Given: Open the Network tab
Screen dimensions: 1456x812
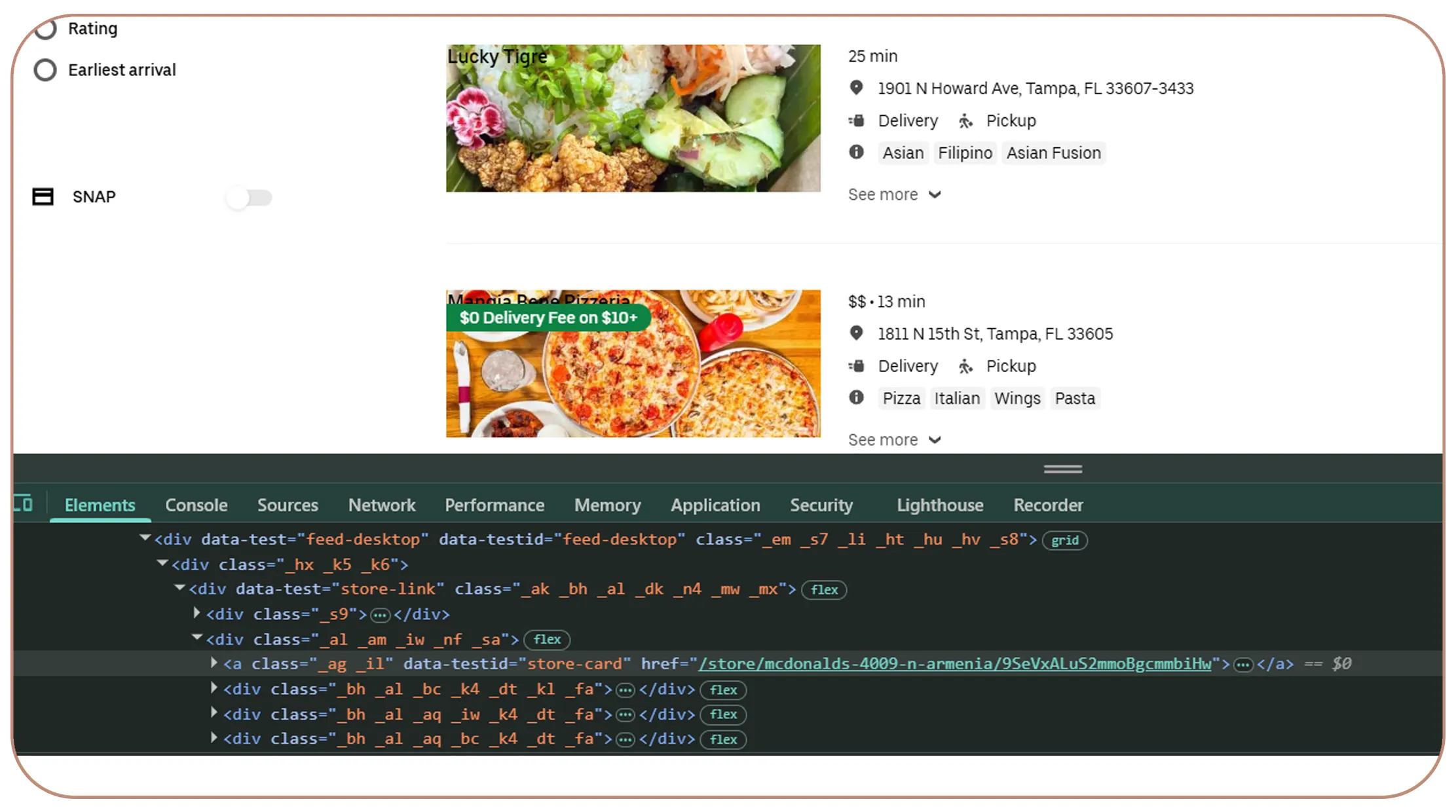Looking at the screenshot, I should (382, 506).
